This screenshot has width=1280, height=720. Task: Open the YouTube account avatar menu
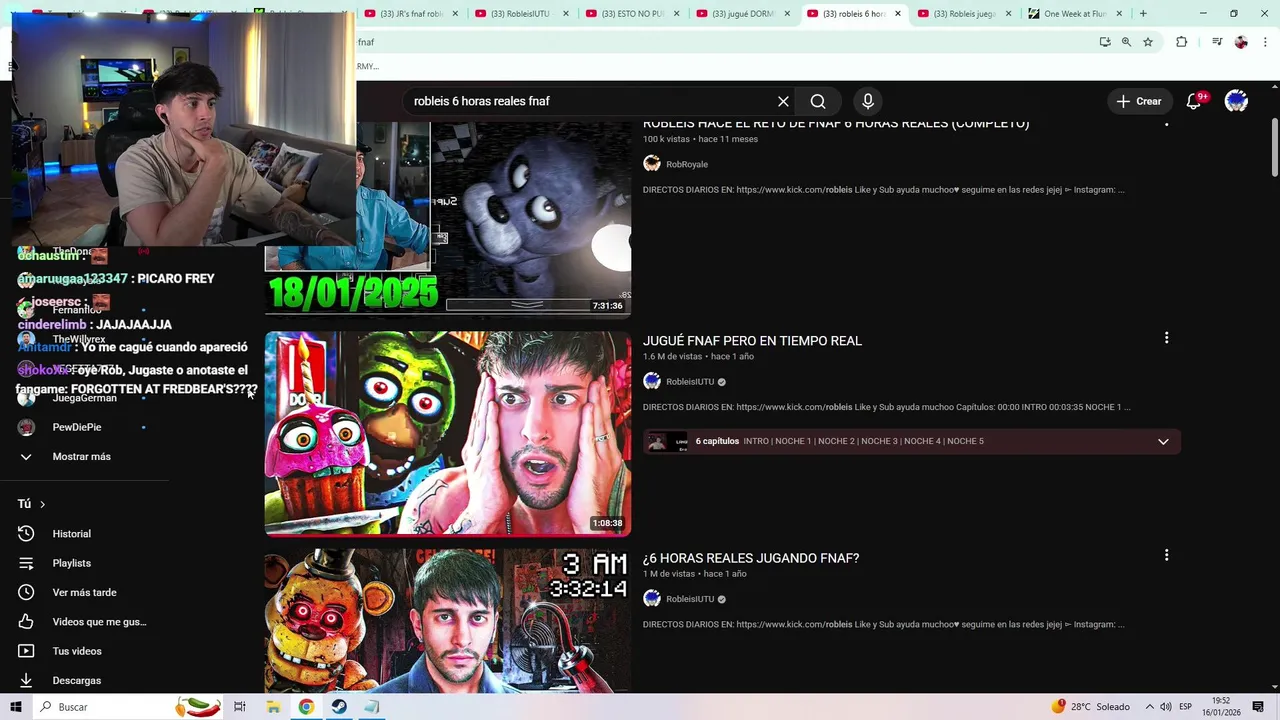[x=1236, y=101]
